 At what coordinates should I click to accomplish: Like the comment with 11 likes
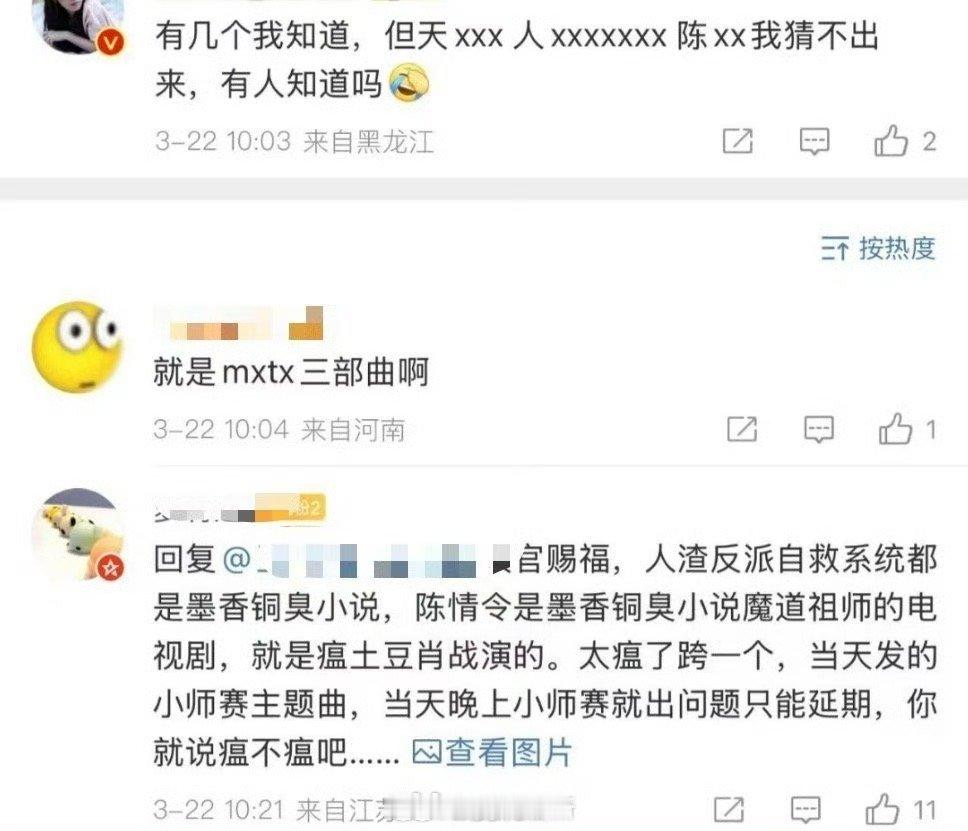(901, 809)
